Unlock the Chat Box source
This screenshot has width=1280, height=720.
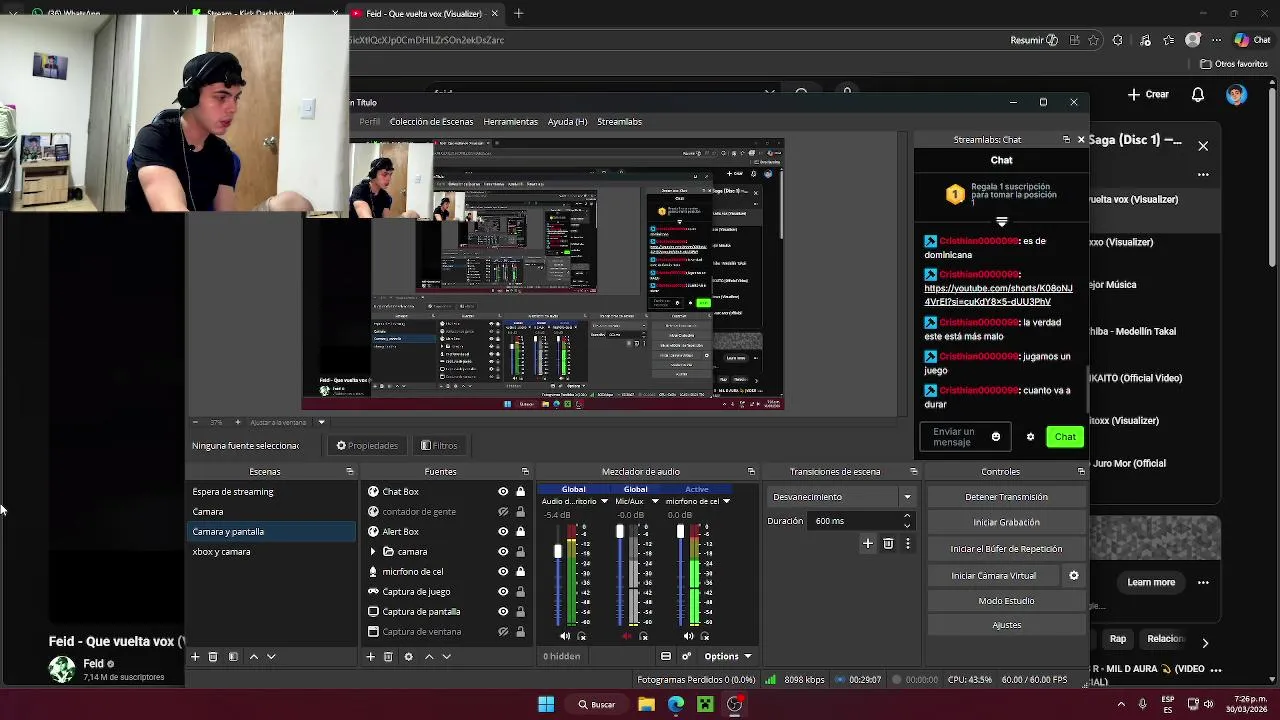coord(520,492)
